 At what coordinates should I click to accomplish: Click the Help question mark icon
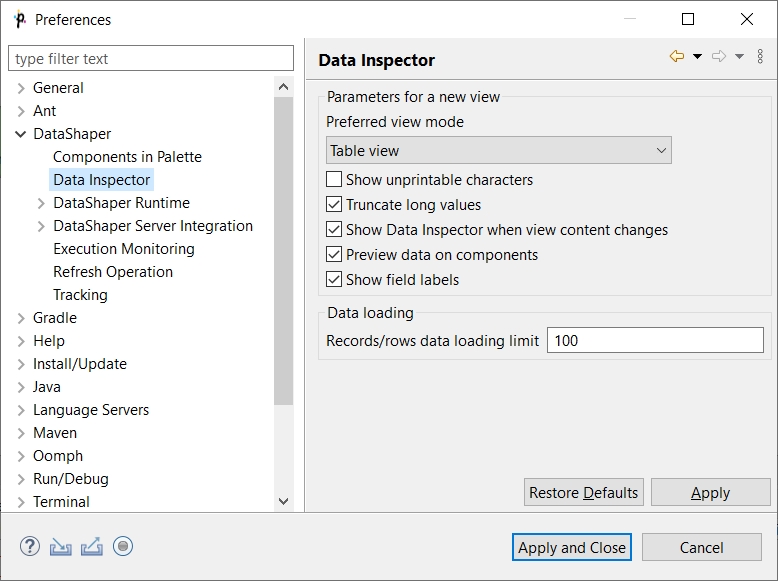(x=30, y=546)
